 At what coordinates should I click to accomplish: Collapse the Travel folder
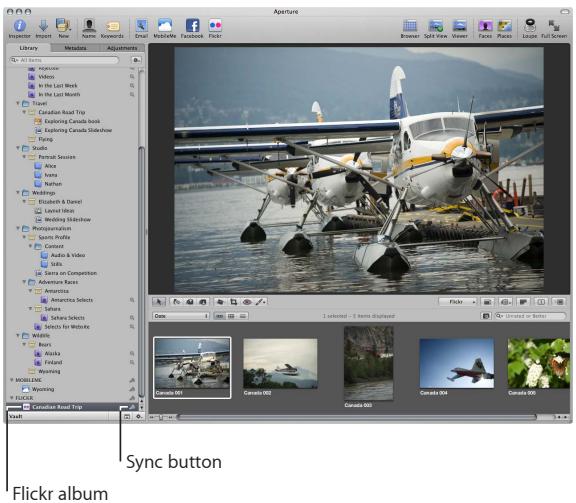pos(18,104)
